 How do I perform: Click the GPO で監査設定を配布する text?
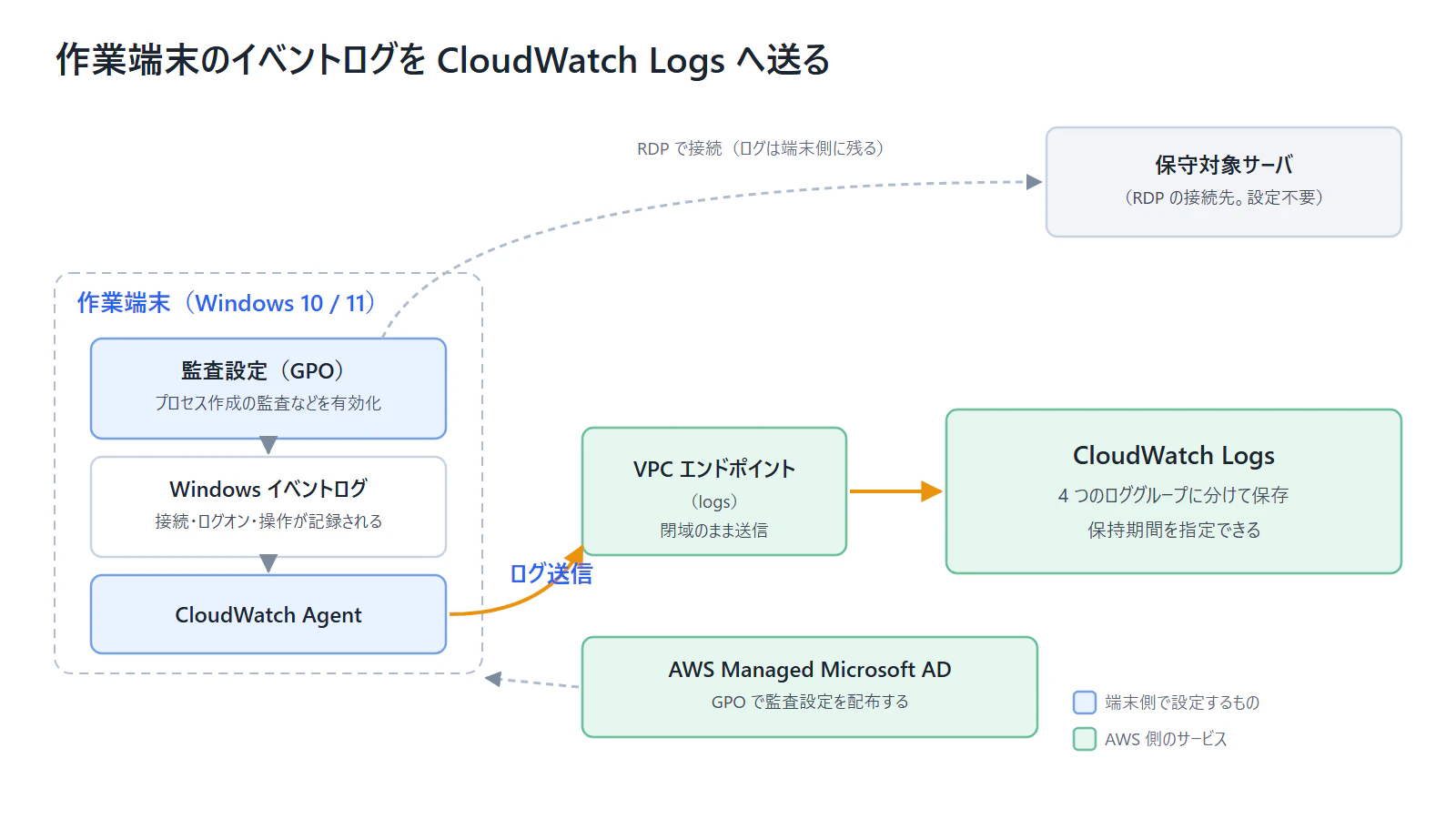[810, 702]
